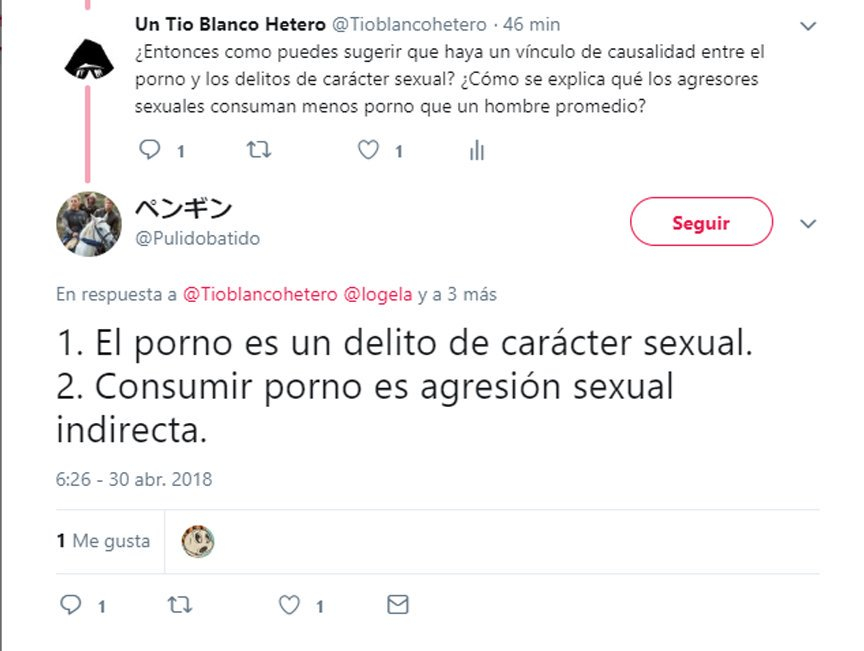Follow @Pulidobatido with Seguir button
The image size is (864, 651).
[x=701, y=222]
